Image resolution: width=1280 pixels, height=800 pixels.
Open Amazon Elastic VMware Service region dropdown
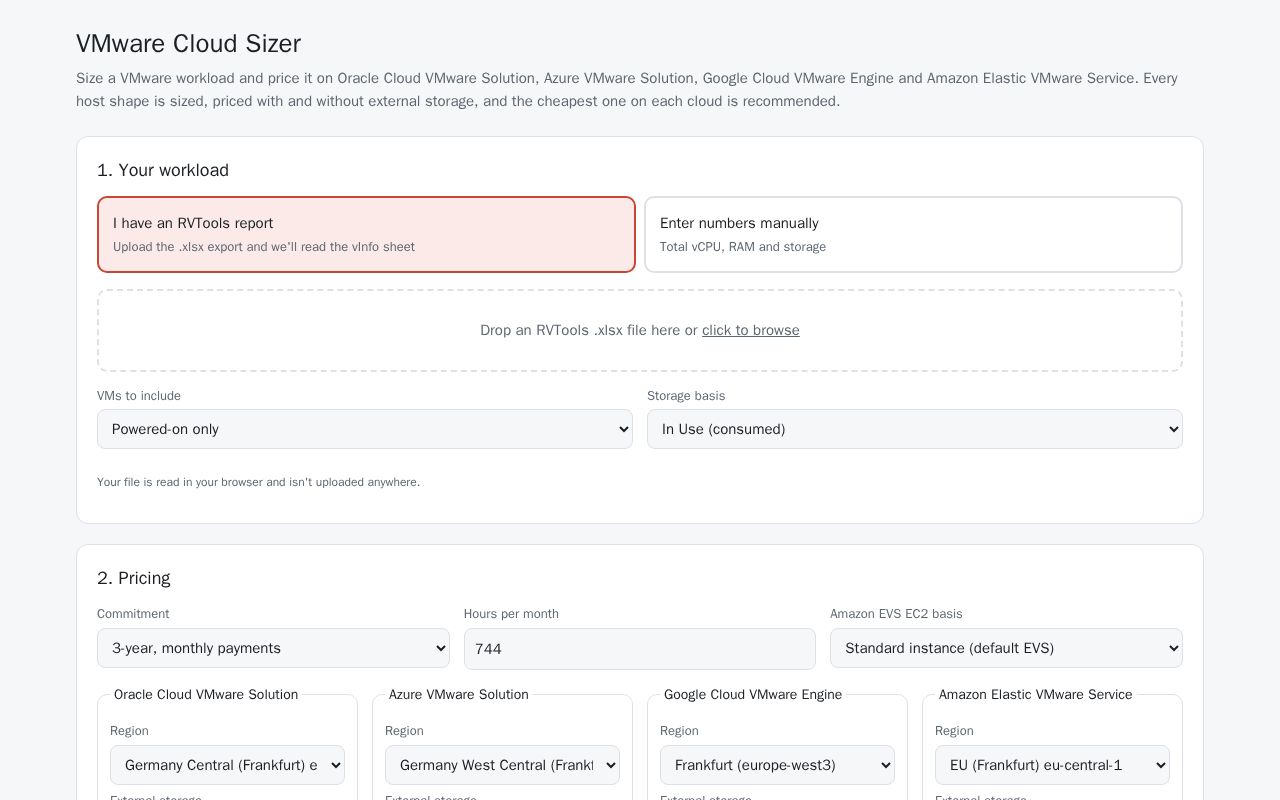click(1052, 765)
